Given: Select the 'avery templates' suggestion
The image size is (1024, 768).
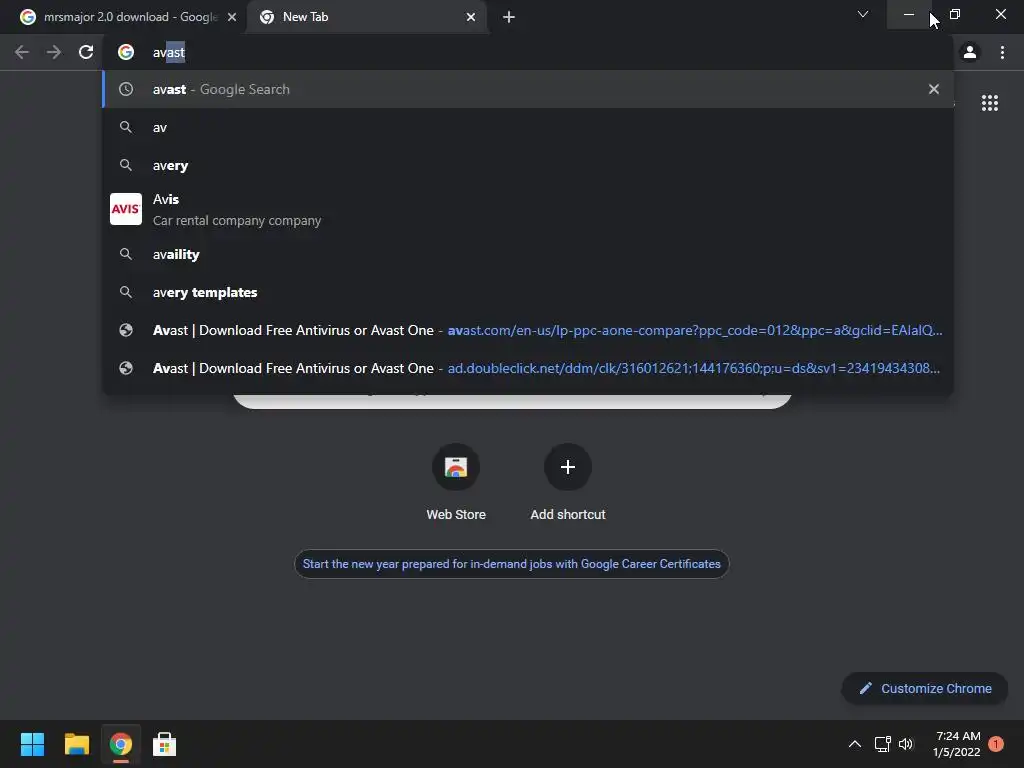Looking at the screenshot, I should click(528, 292).
